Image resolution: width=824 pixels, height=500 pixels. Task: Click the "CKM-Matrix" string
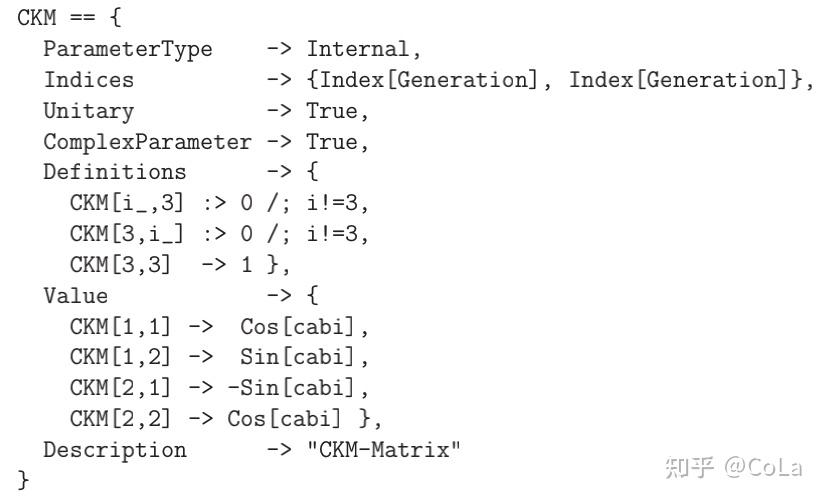[384, 449]
